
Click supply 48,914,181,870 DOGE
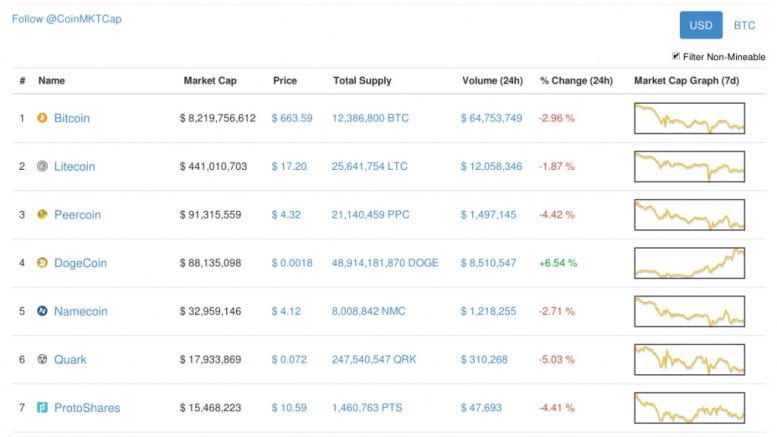385,263
